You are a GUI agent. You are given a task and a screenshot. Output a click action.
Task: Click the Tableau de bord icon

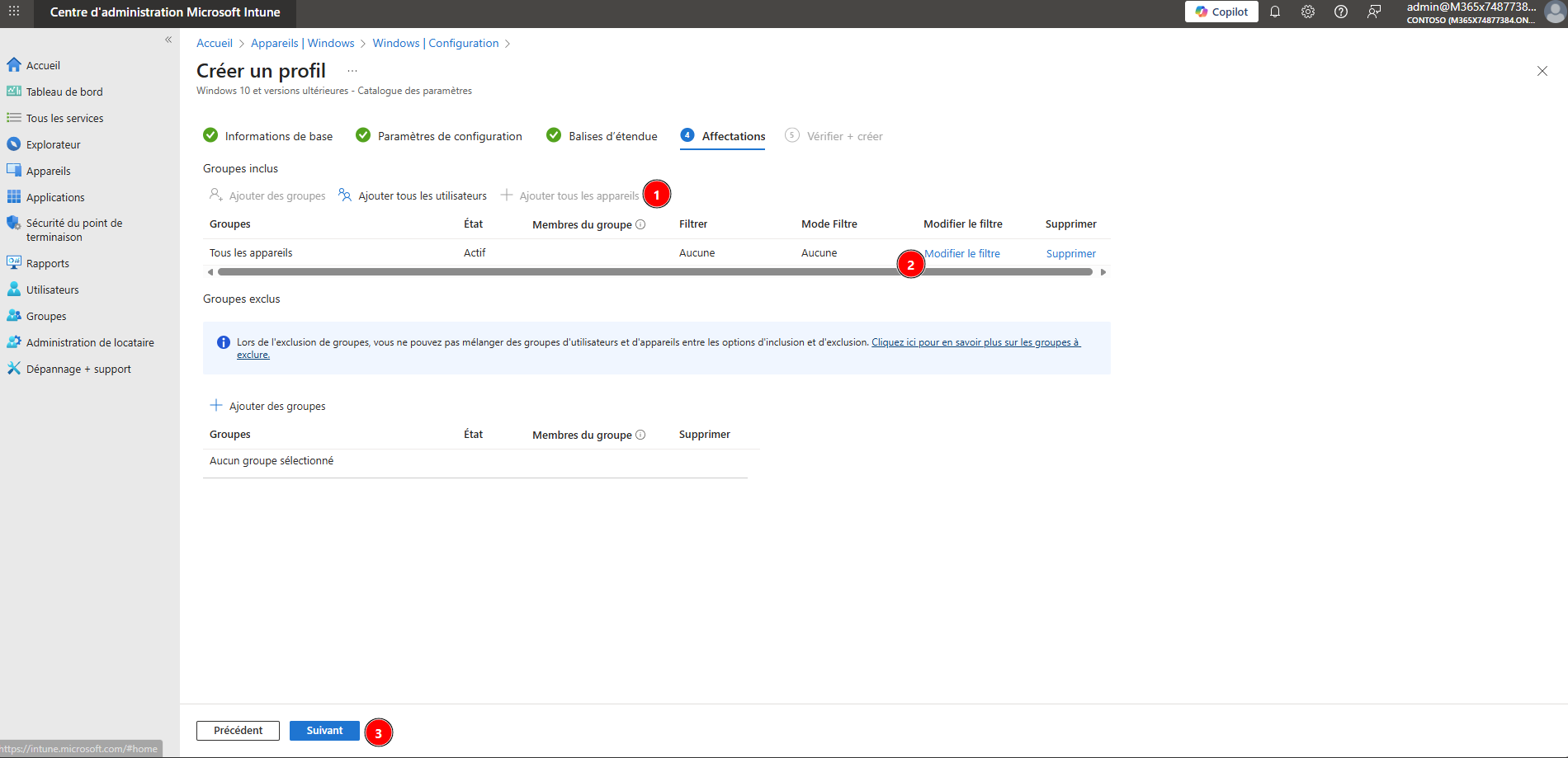14,91
